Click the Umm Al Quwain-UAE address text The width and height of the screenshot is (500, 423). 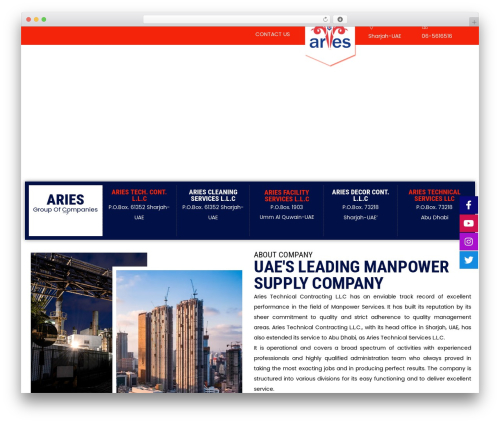287,217
